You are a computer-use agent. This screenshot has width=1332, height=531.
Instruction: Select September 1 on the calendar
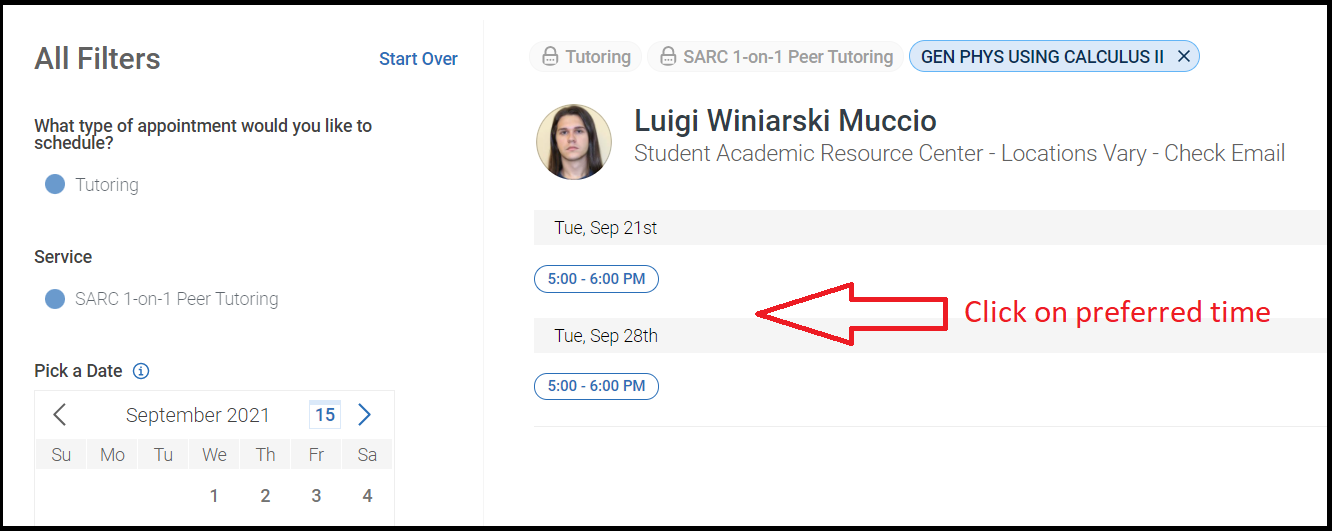[214, 496]
